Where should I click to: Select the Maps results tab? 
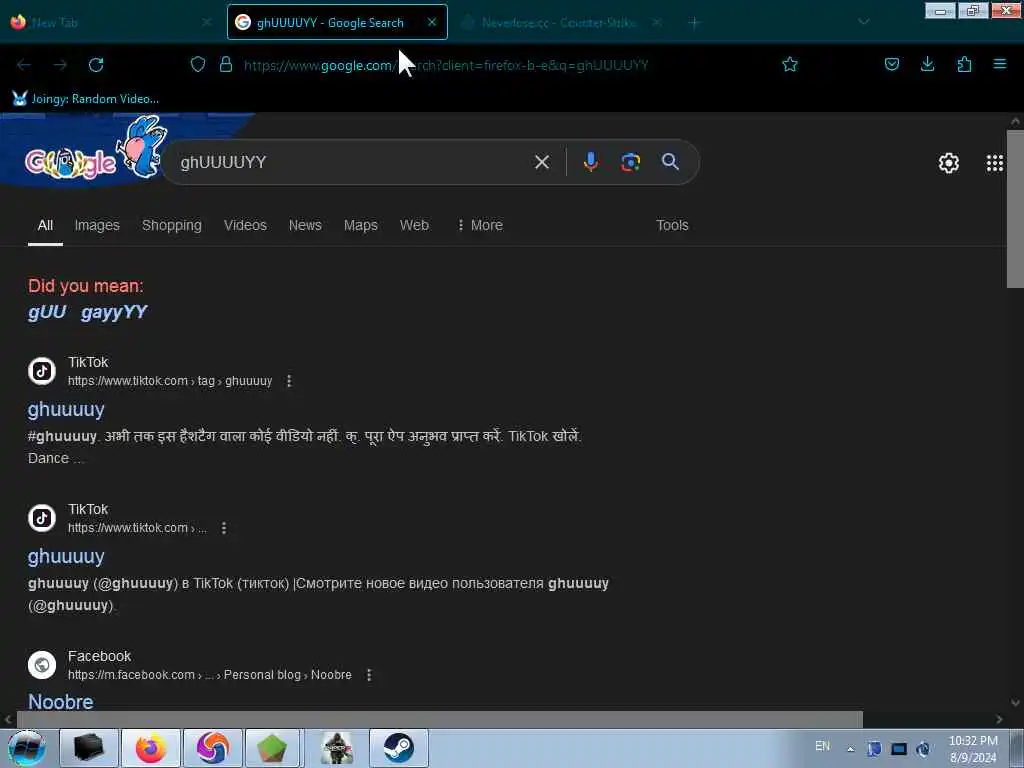click(x=360, y=225)
